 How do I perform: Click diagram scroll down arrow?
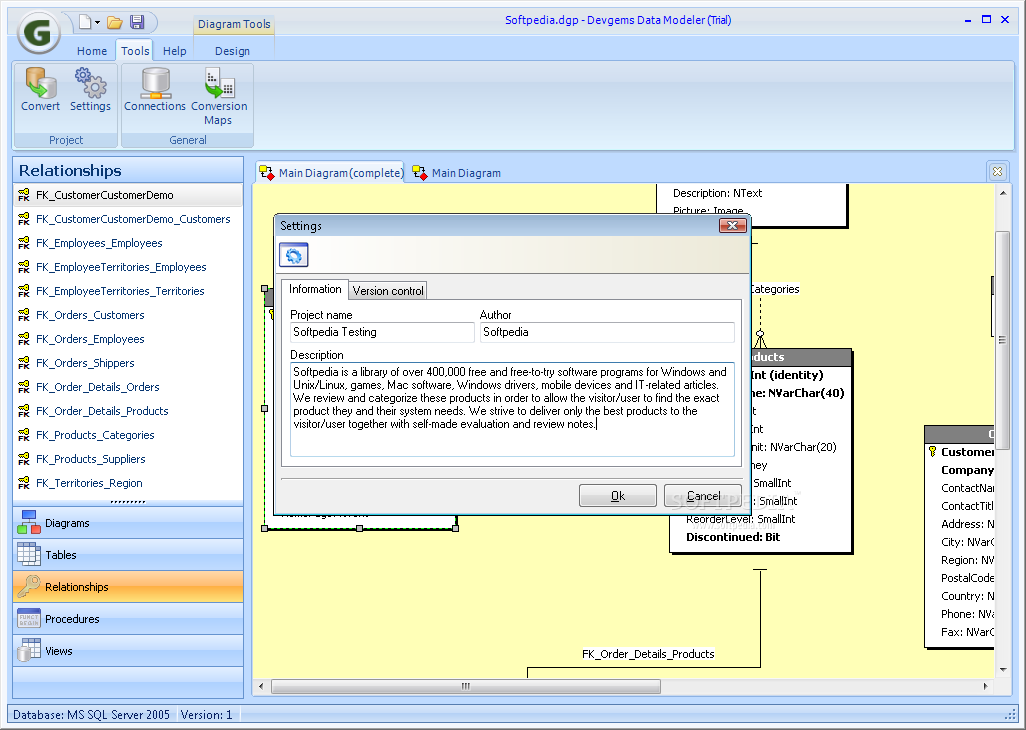click(1003, 670)
